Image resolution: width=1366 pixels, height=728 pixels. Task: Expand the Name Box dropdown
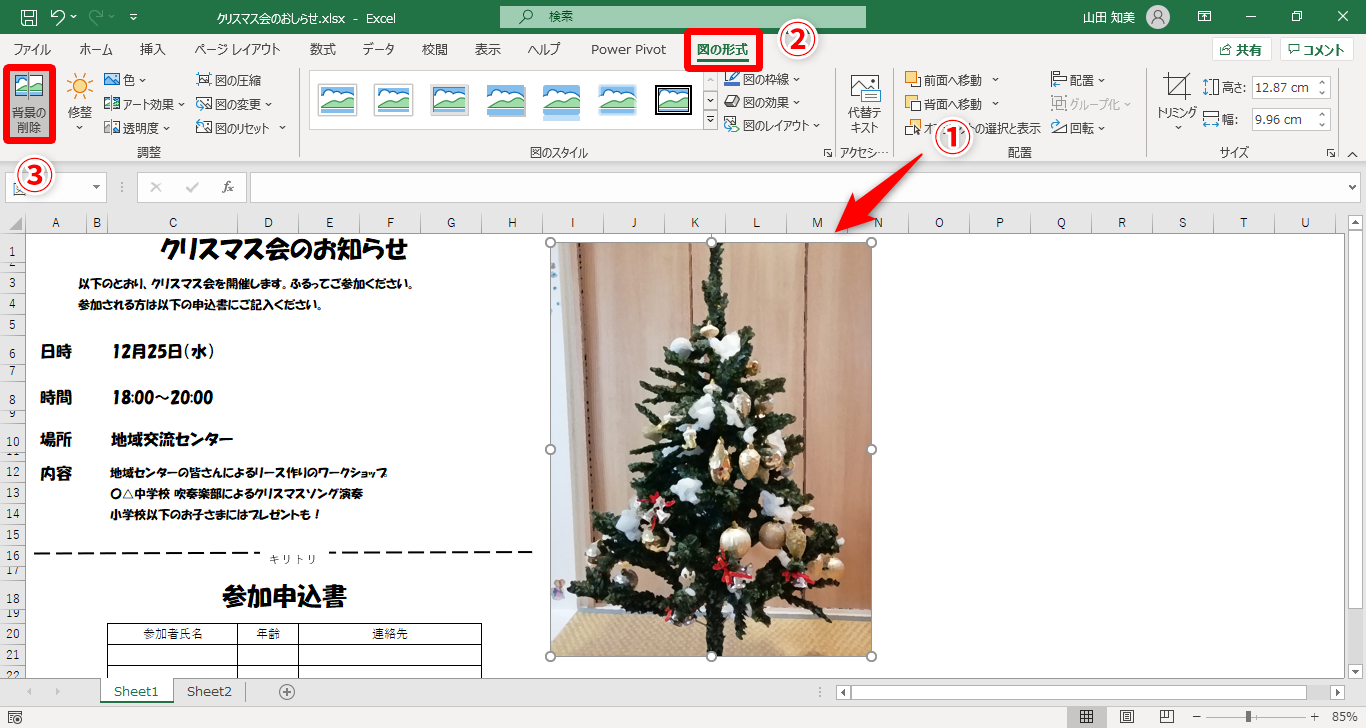(x=97, y=187)
